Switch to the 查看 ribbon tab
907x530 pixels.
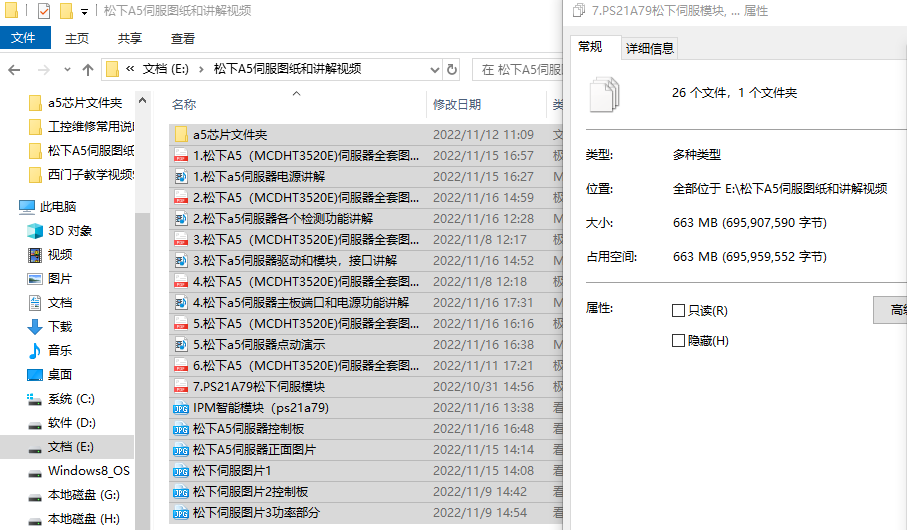tap(183, 39)
